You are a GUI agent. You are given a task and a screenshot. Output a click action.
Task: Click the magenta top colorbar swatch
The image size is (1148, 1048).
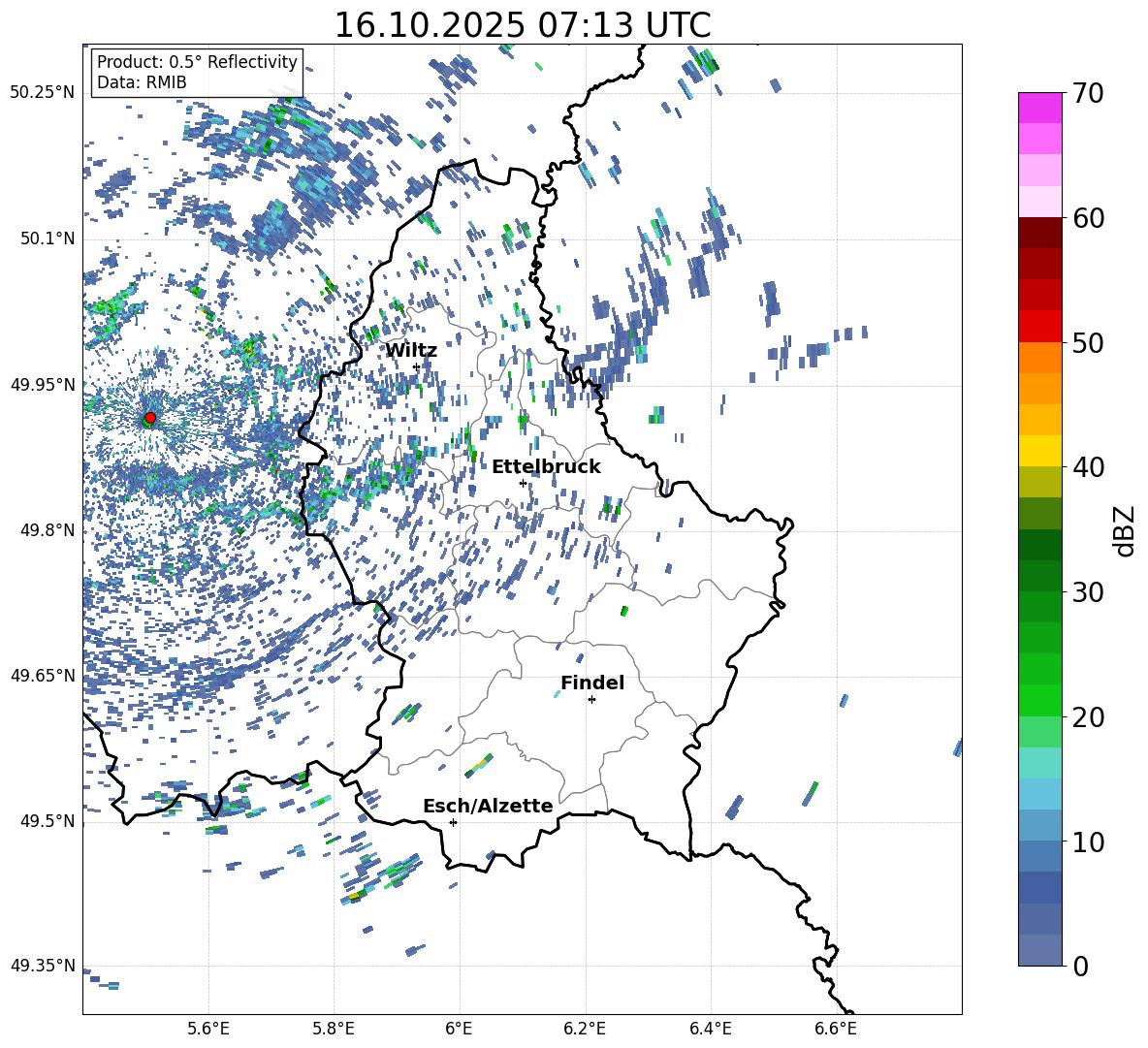point(1039,109)
